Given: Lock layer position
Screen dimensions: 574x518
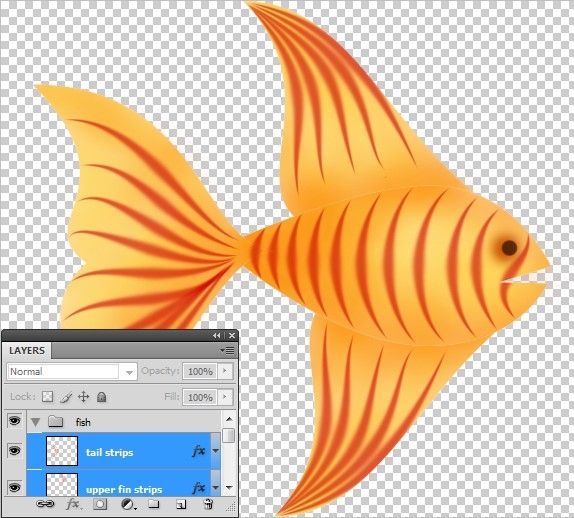Looking at the screenshot, I should click(x=83, y=396).
